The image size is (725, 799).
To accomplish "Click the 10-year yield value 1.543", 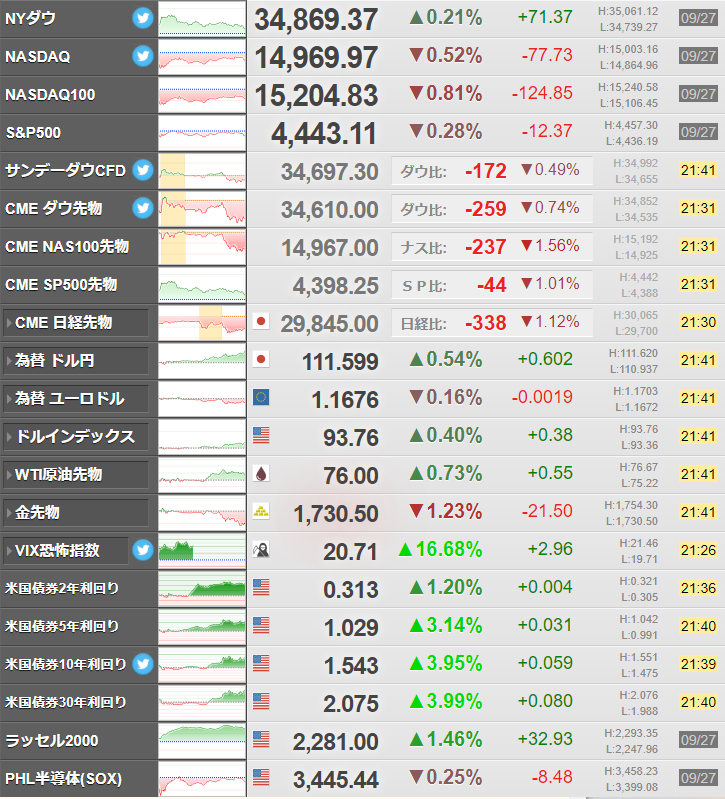I will pos(351,665).
